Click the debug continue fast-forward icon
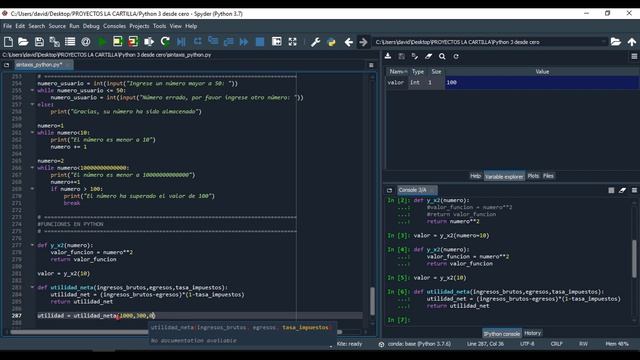 (x=244, y=42)
